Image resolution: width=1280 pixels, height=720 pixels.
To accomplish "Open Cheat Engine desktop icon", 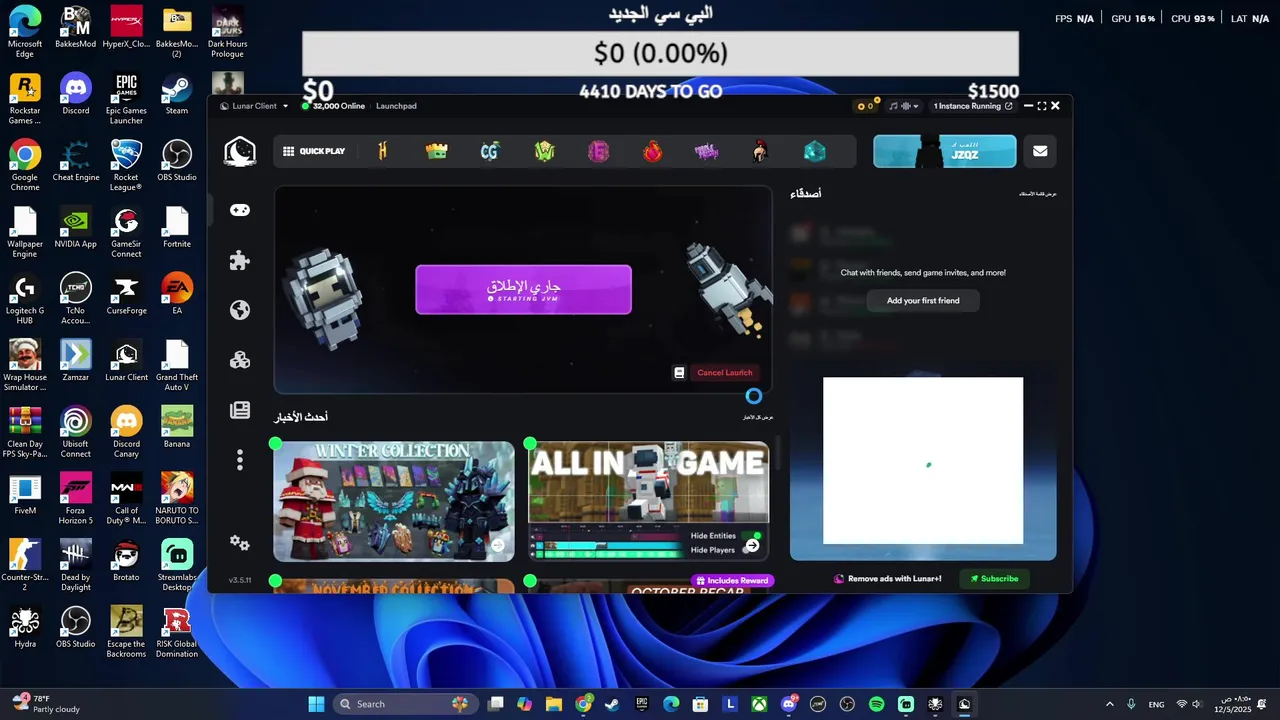I will [76, 161].
